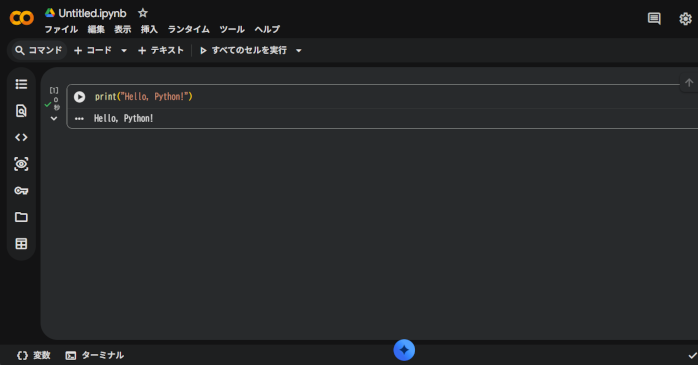
Task: Open the files folder sidebar icon
Action: [21, 217]
